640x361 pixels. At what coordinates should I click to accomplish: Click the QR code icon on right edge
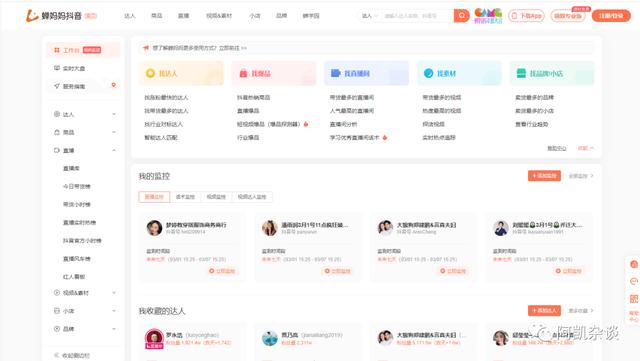click(x=634, y=299)
